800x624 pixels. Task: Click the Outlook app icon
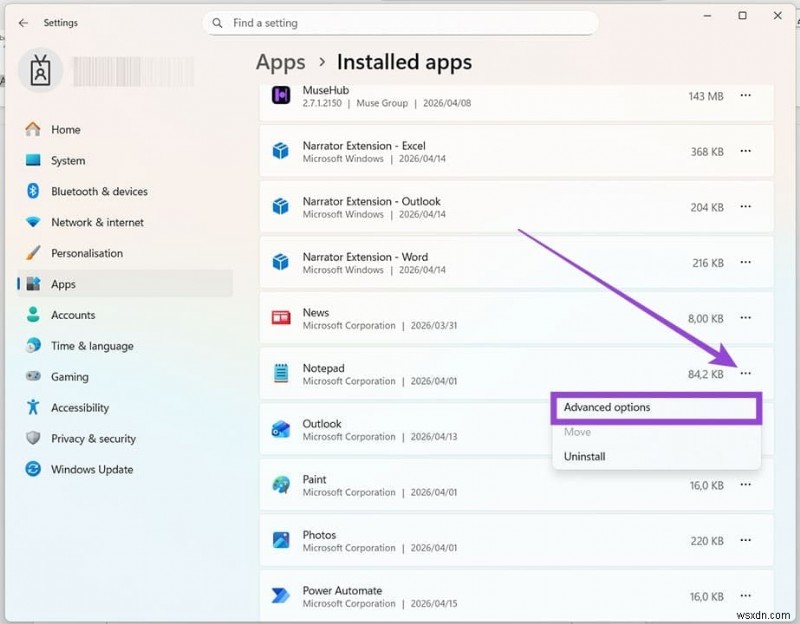coord(281,429)
